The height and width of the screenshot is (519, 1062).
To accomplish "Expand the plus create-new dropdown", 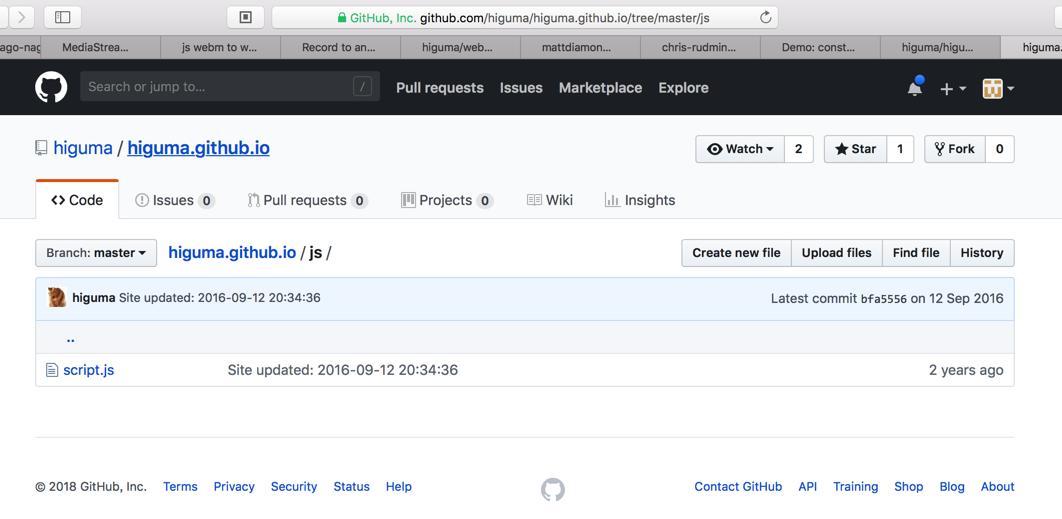I will click(952, 88).
